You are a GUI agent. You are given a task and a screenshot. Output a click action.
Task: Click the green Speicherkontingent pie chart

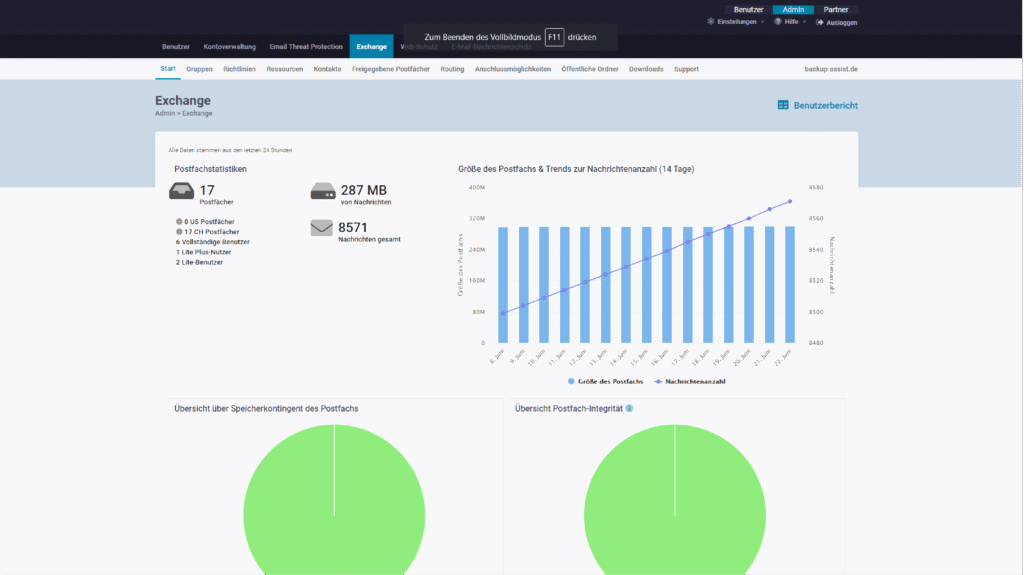pos(334,501)
